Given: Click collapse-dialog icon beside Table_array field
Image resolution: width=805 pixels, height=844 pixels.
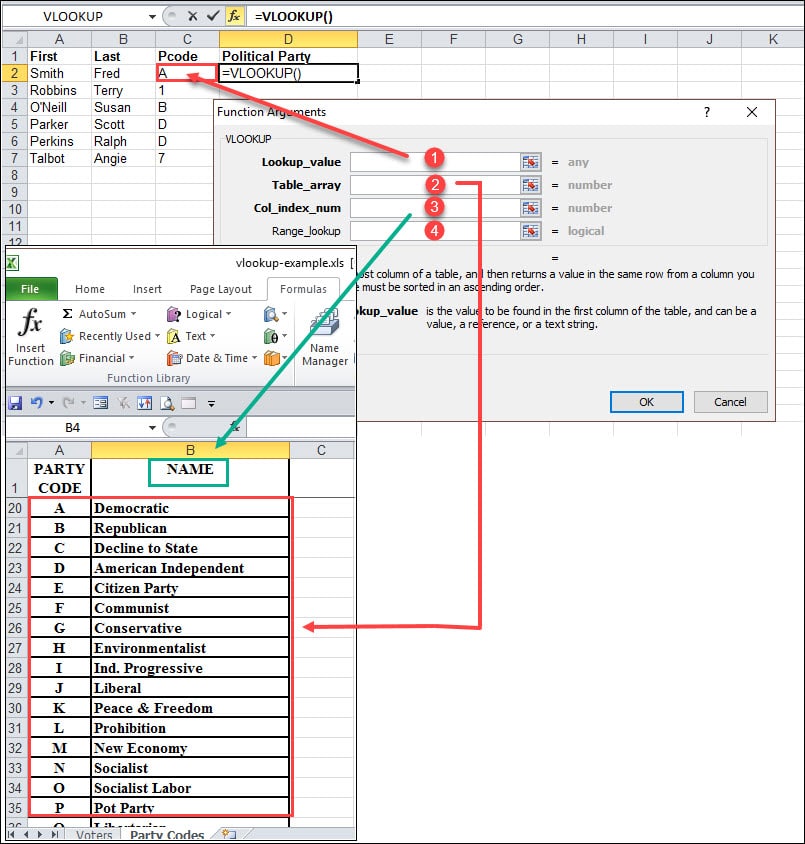Looking at the screenshot, I should tap(530, 185).
